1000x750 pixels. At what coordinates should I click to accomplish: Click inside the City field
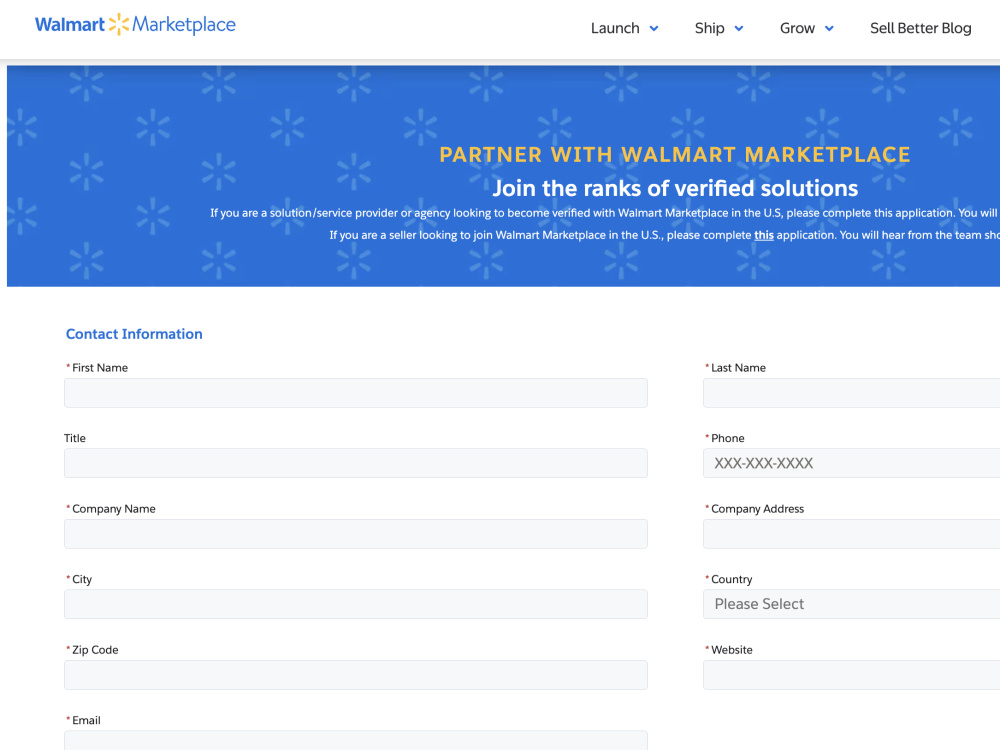(356, 604)
